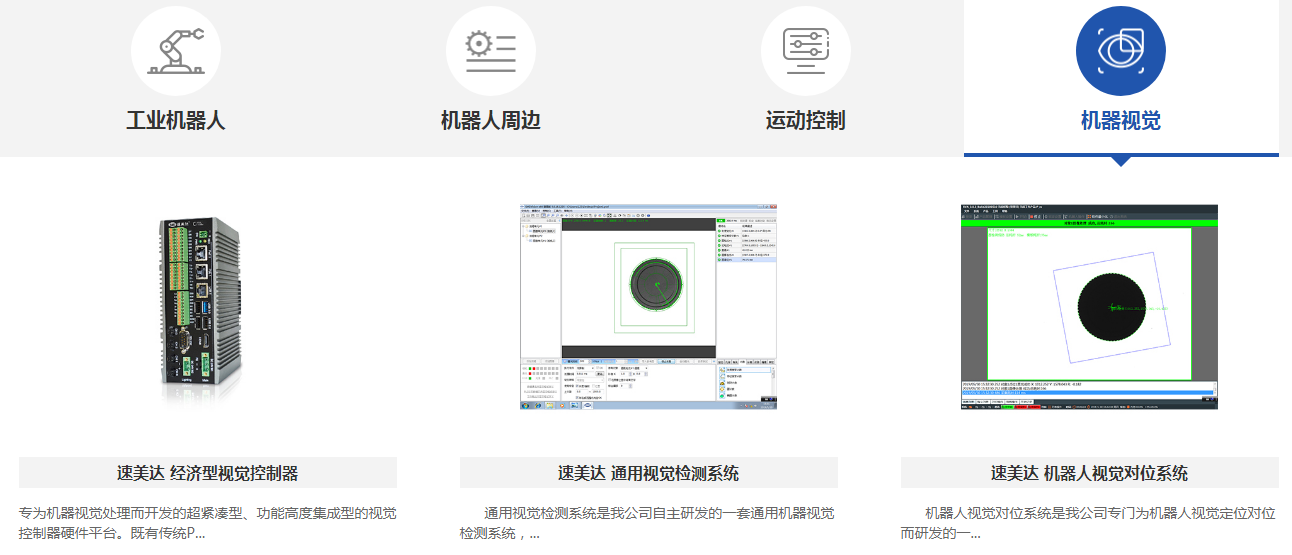Viewport: 1292px width, 555px height.
Task: Open the 速美达 经济型视觉控制器 title link
Action: click(x=208, y=473)
